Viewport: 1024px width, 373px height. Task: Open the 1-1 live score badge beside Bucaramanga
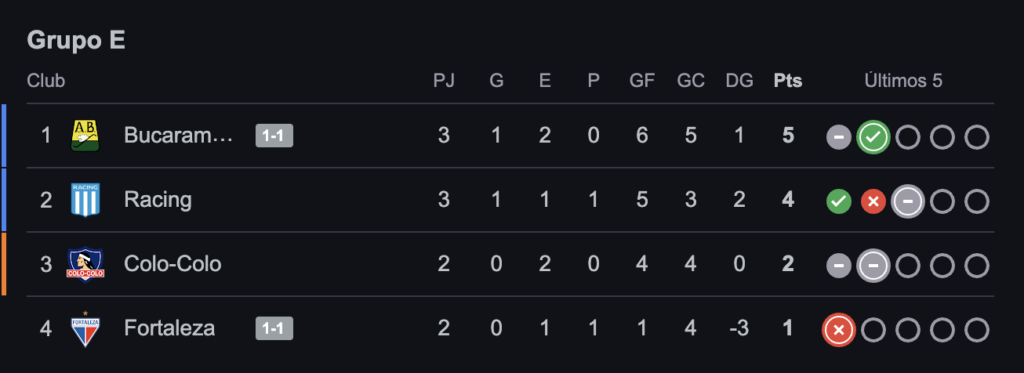[x=274, y=136]
